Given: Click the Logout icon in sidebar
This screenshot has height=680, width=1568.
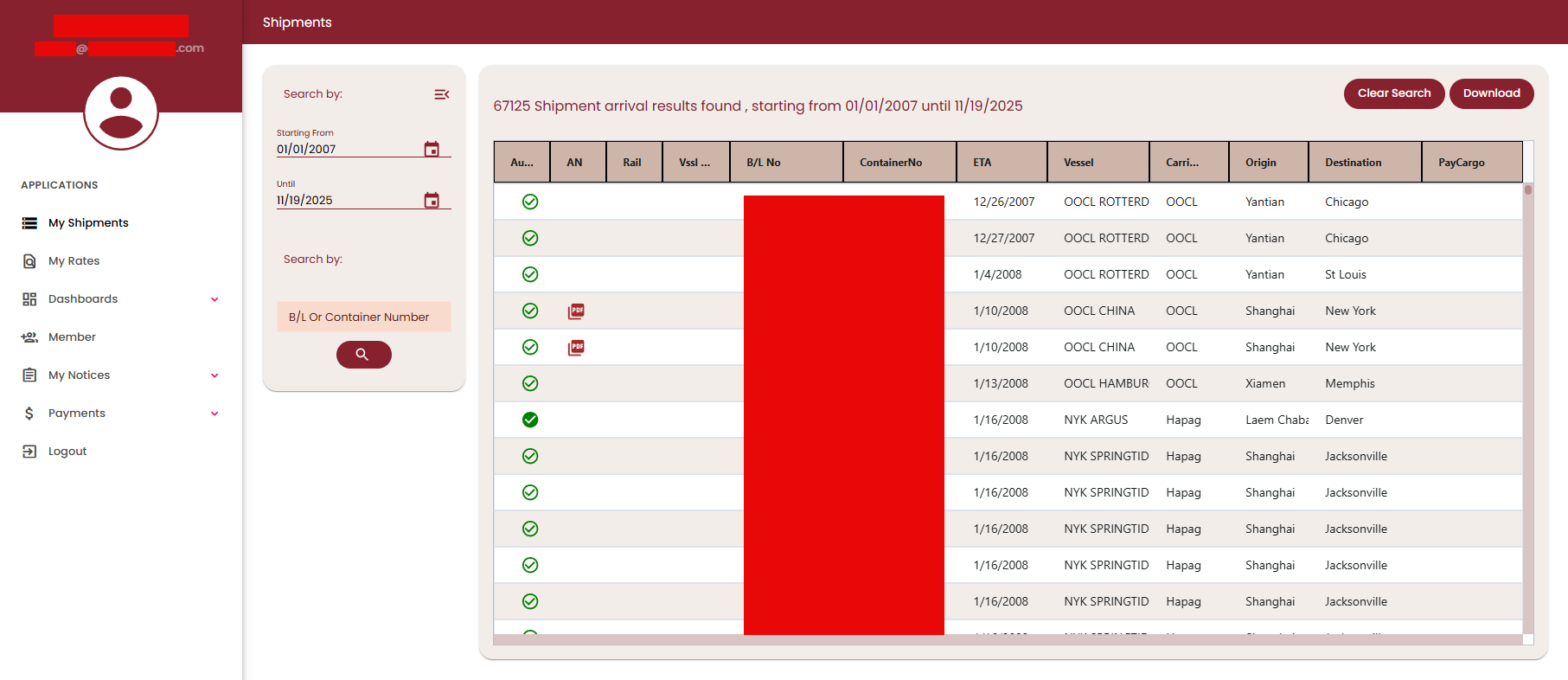Looking at the screenshot, I should [x=29, y=451].
